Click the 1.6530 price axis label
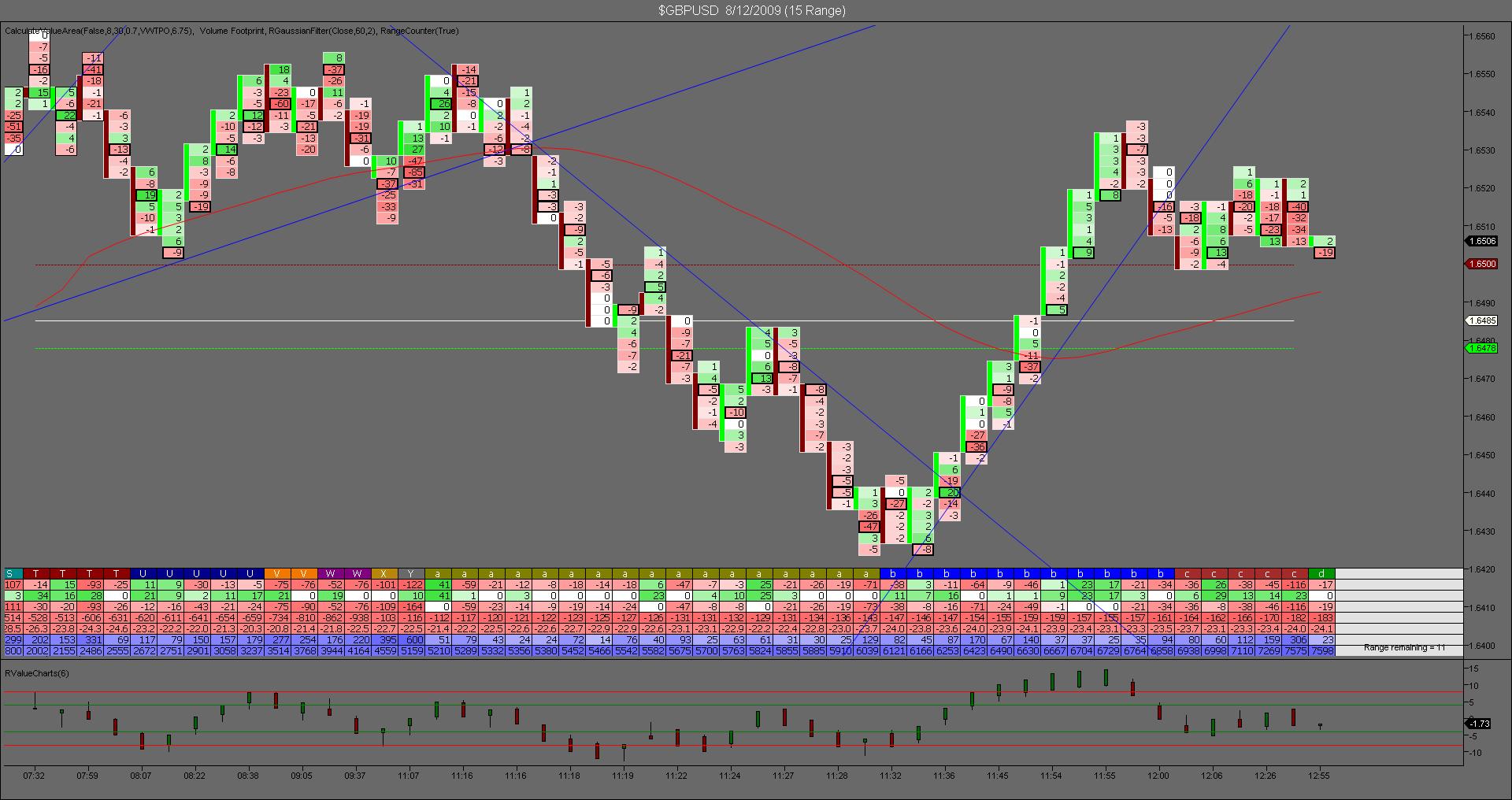This screenshot has height=800, width=1512. click(x=1483, y=150)
